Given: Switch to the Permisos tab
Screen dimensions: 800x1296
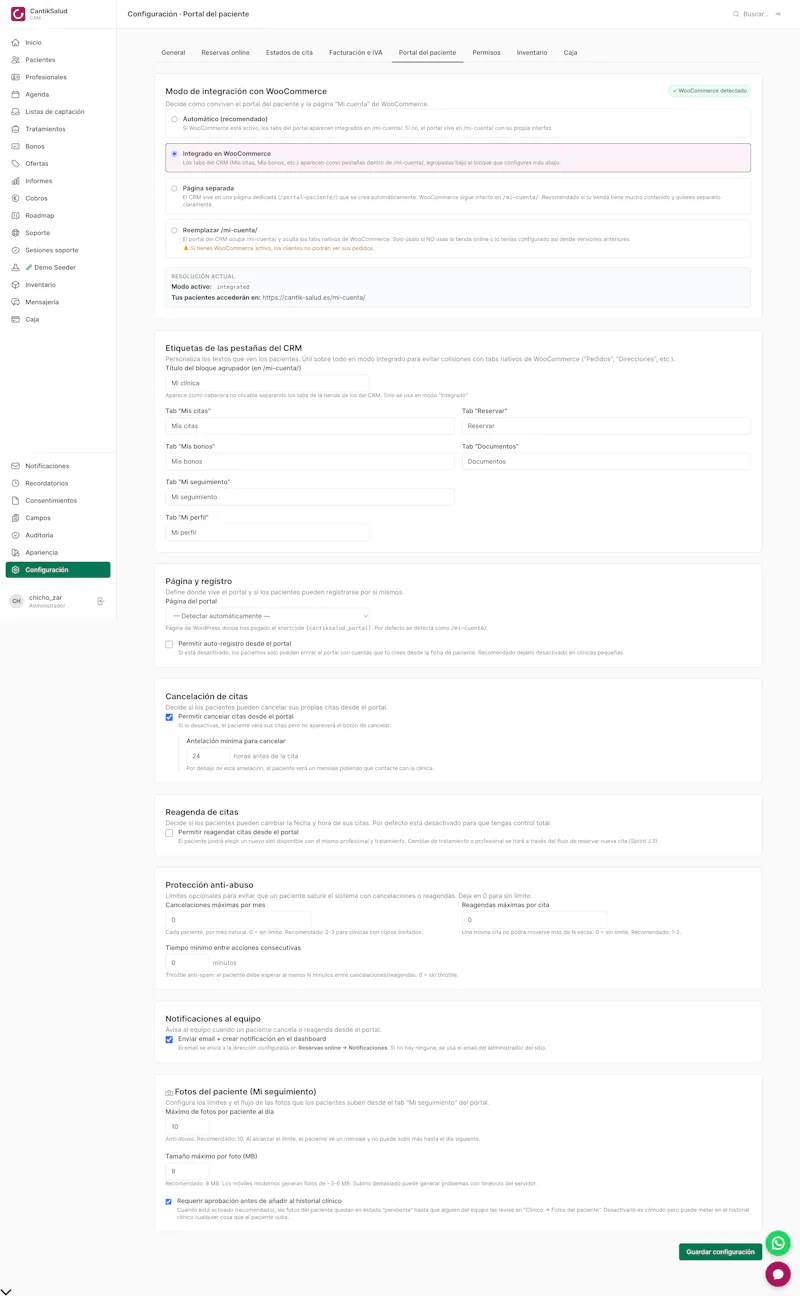Looking at the screenshot, I should (x=486, y=52).
